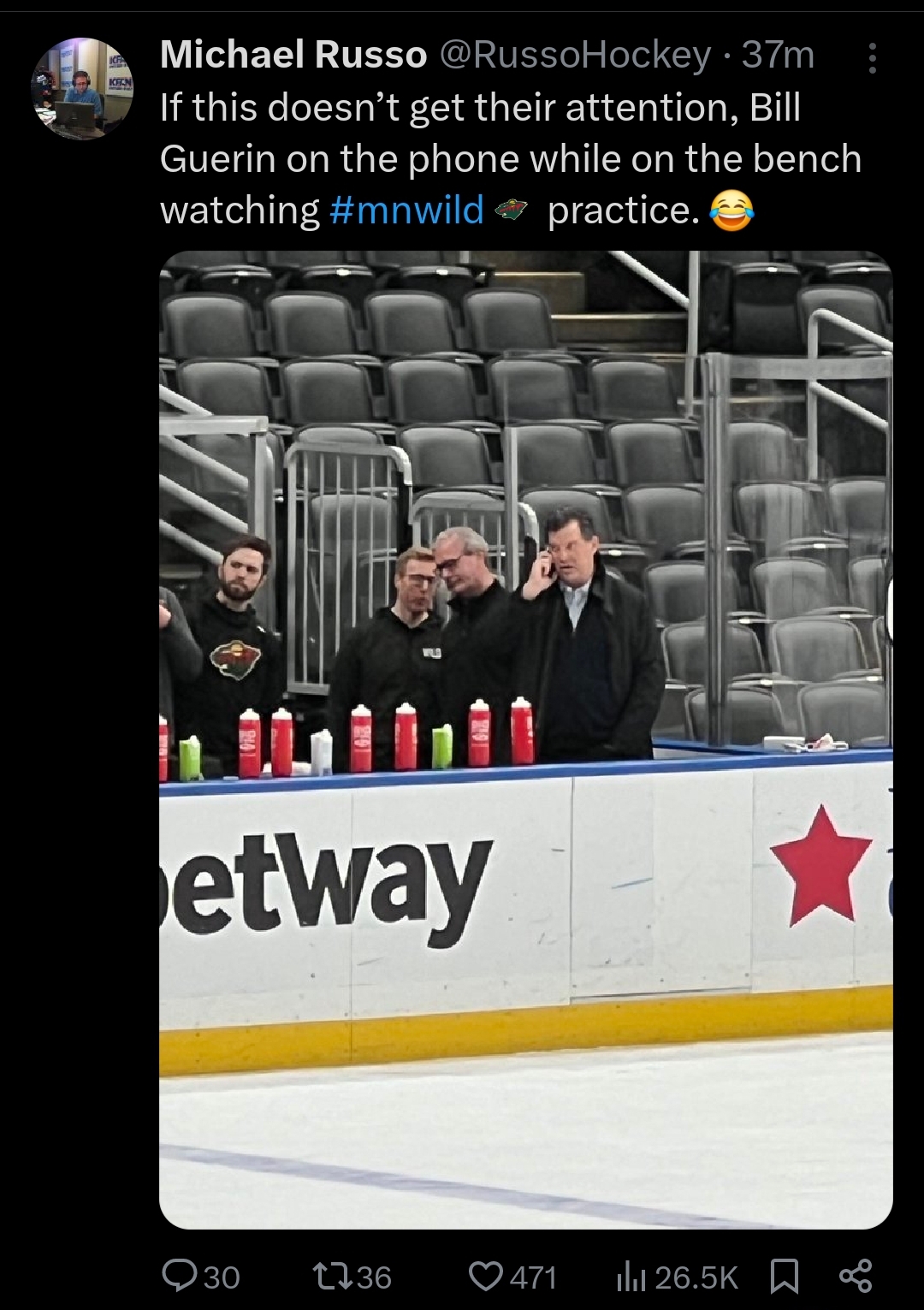Open the reply icon on the tweet
The width and height of the screenshot is (924, 1310).
point(180,1277)
